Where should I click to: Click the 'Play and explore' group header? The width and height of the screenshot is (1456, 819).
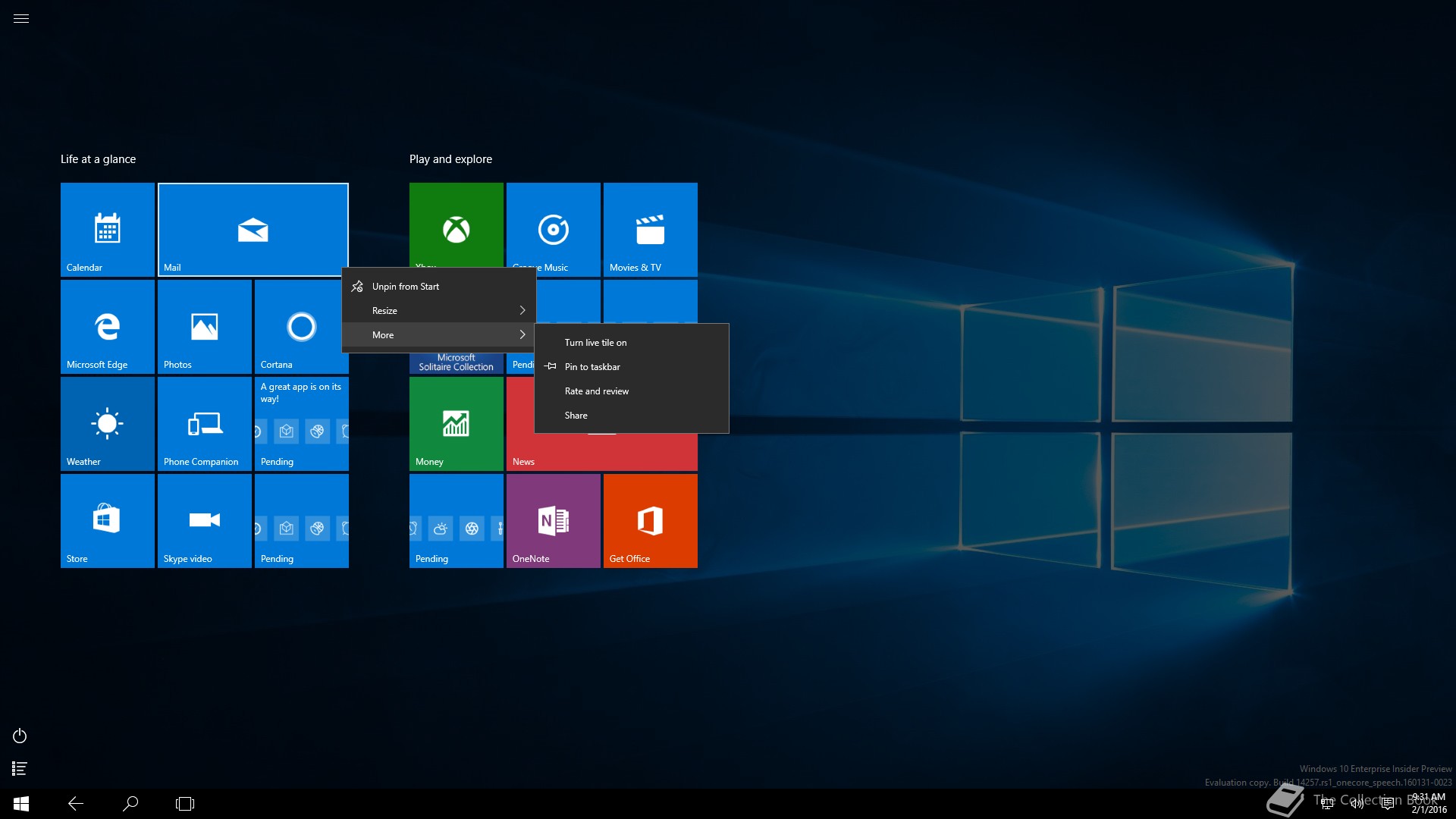[450, 159]
